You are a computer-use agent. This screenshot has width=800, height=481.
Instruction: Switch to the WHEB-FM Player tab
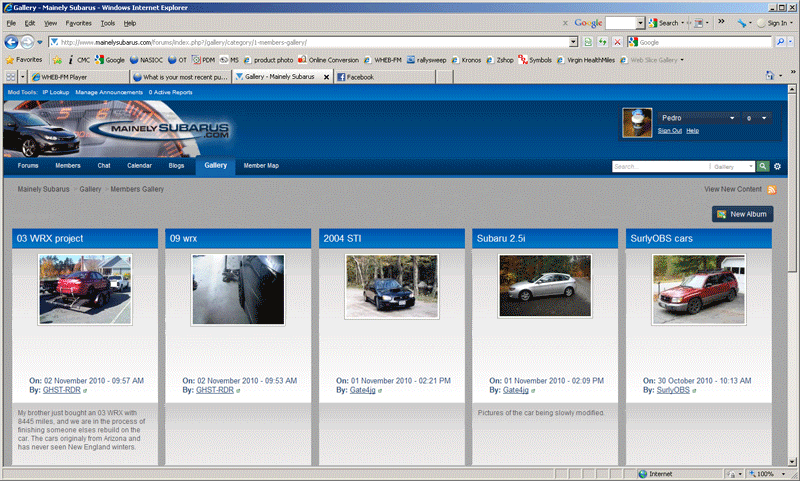[x=79, y=77]
